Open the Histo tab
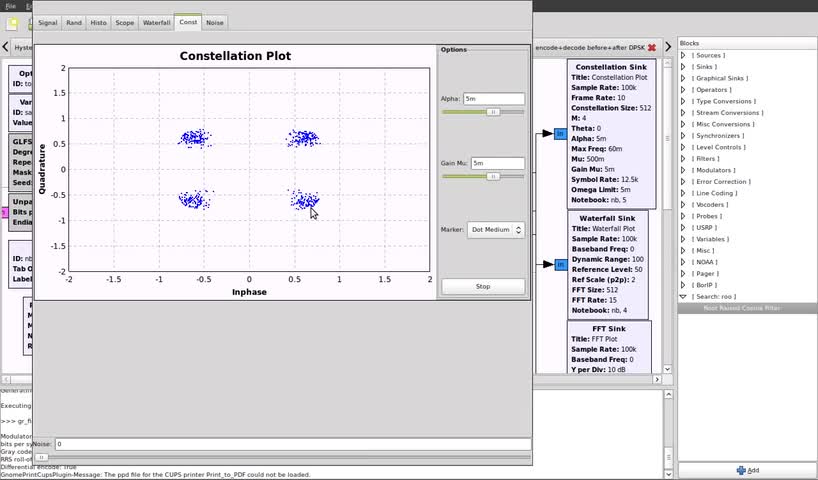The image size is (818, 480). click(98, 23)
